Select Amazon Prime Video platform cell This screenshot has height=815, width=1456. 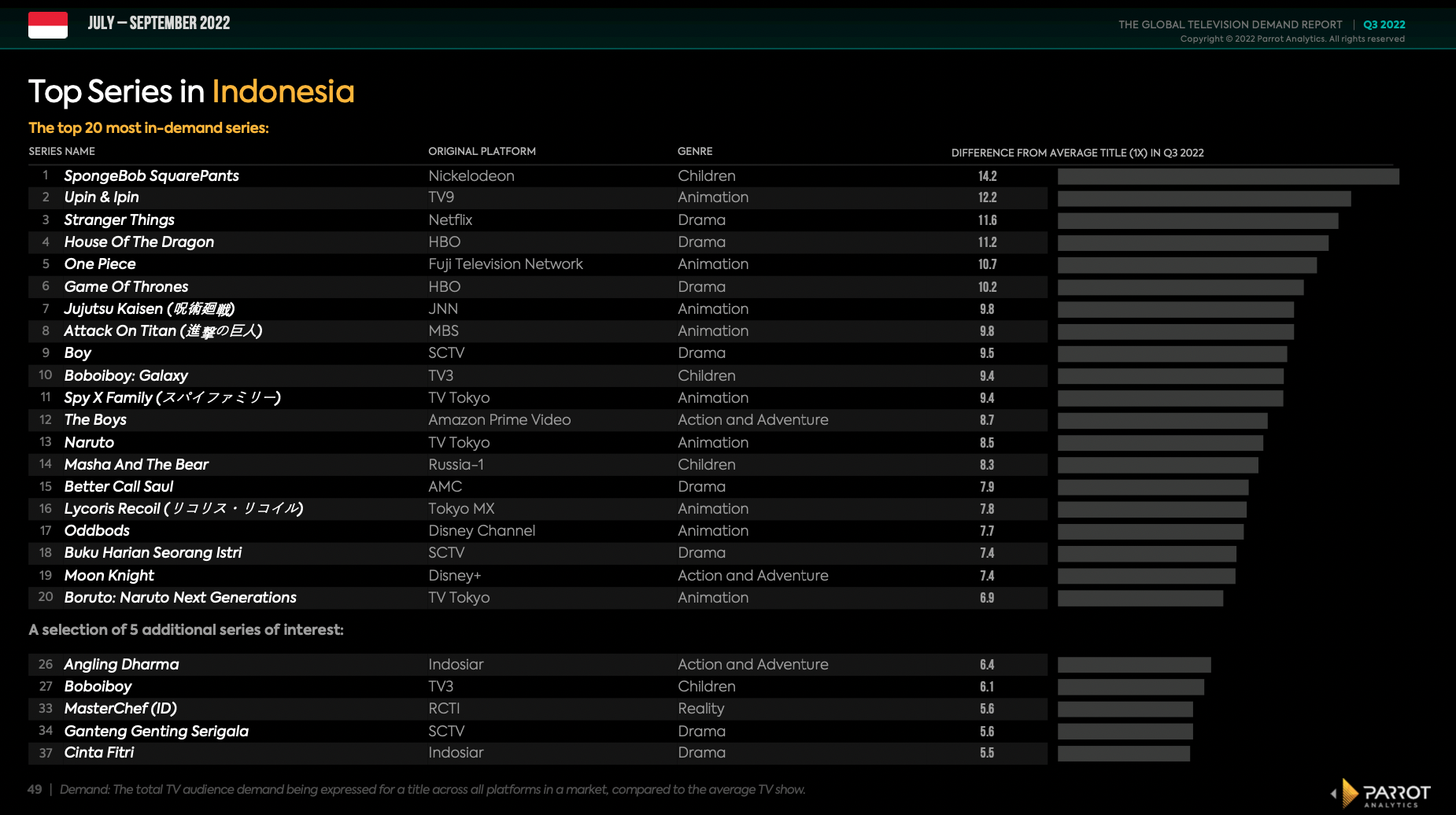[500, 420]
